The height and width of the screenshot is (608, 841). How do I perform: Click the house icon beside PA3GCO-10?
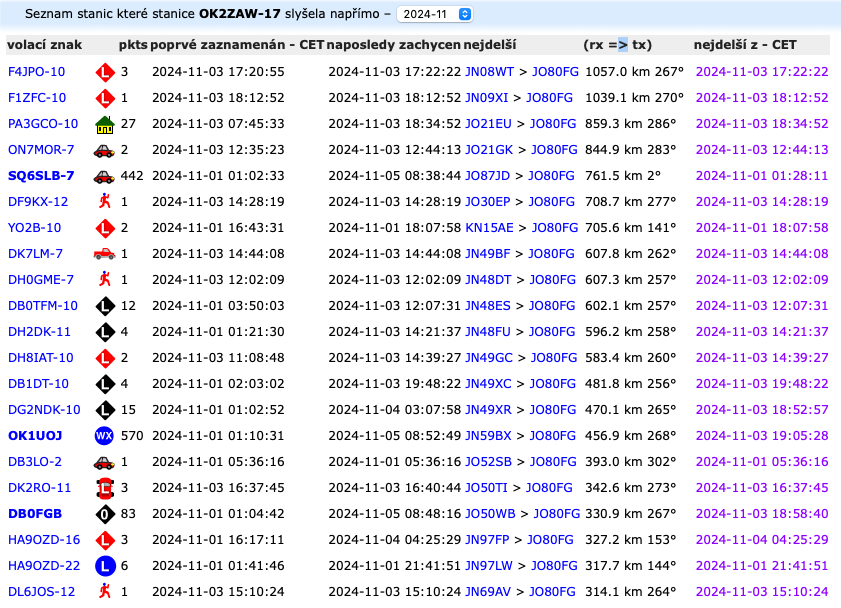point(104,124)
